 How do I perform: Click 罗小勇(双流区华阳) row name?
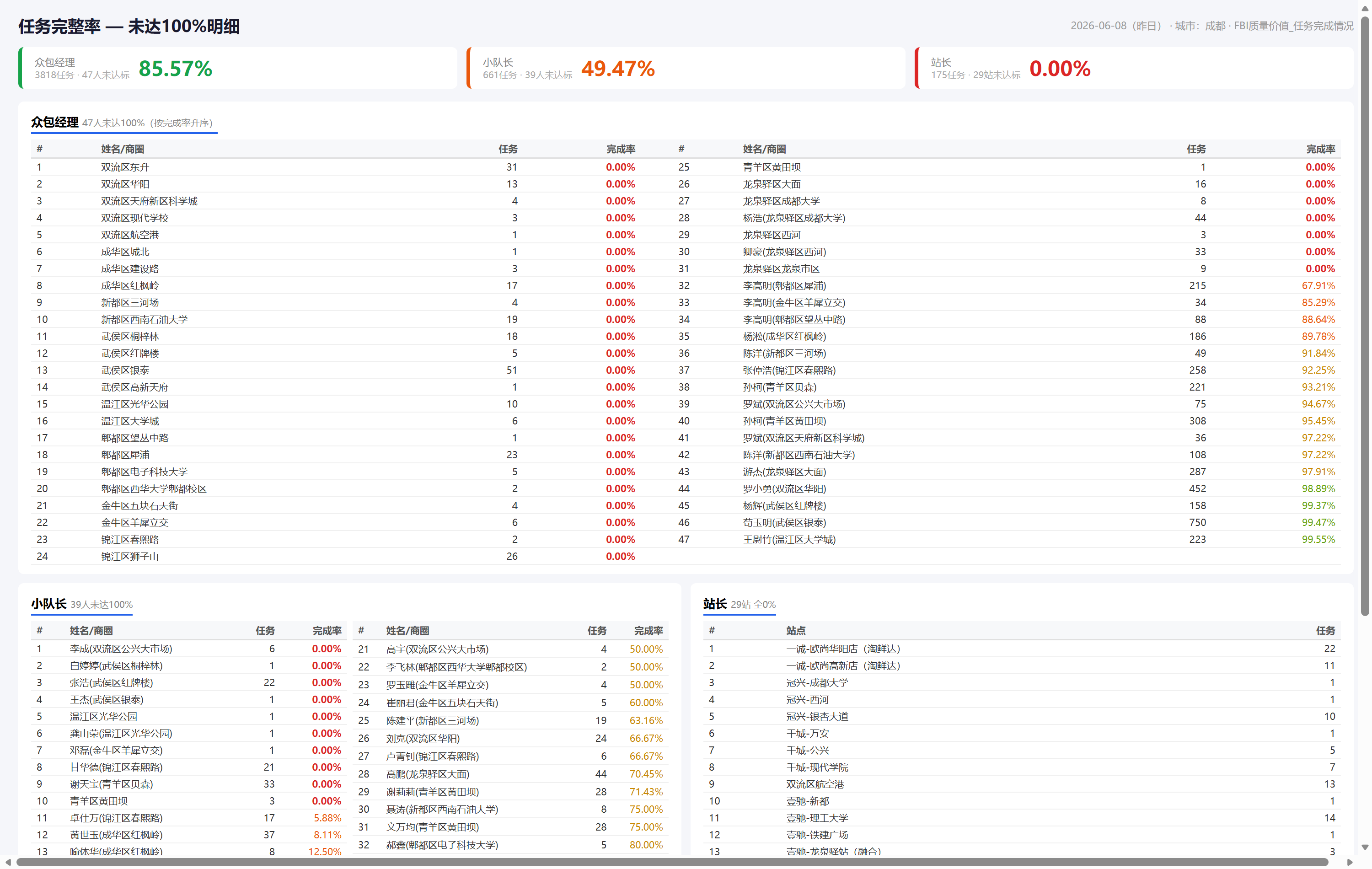(x=784, y=488)
